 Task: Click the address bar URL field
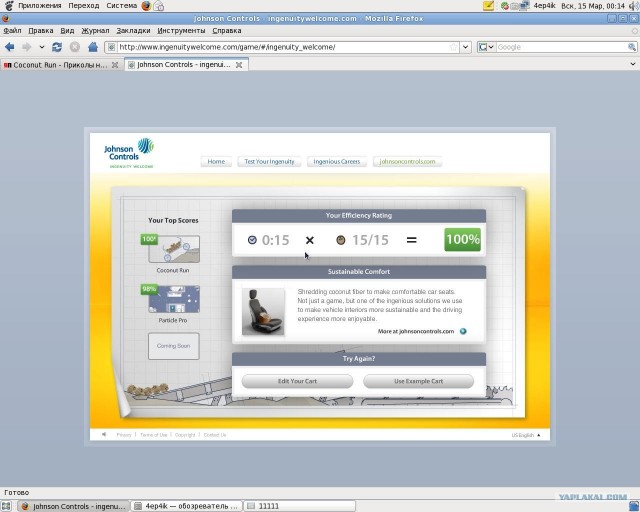pyautogui.click(x=282, y=47)
